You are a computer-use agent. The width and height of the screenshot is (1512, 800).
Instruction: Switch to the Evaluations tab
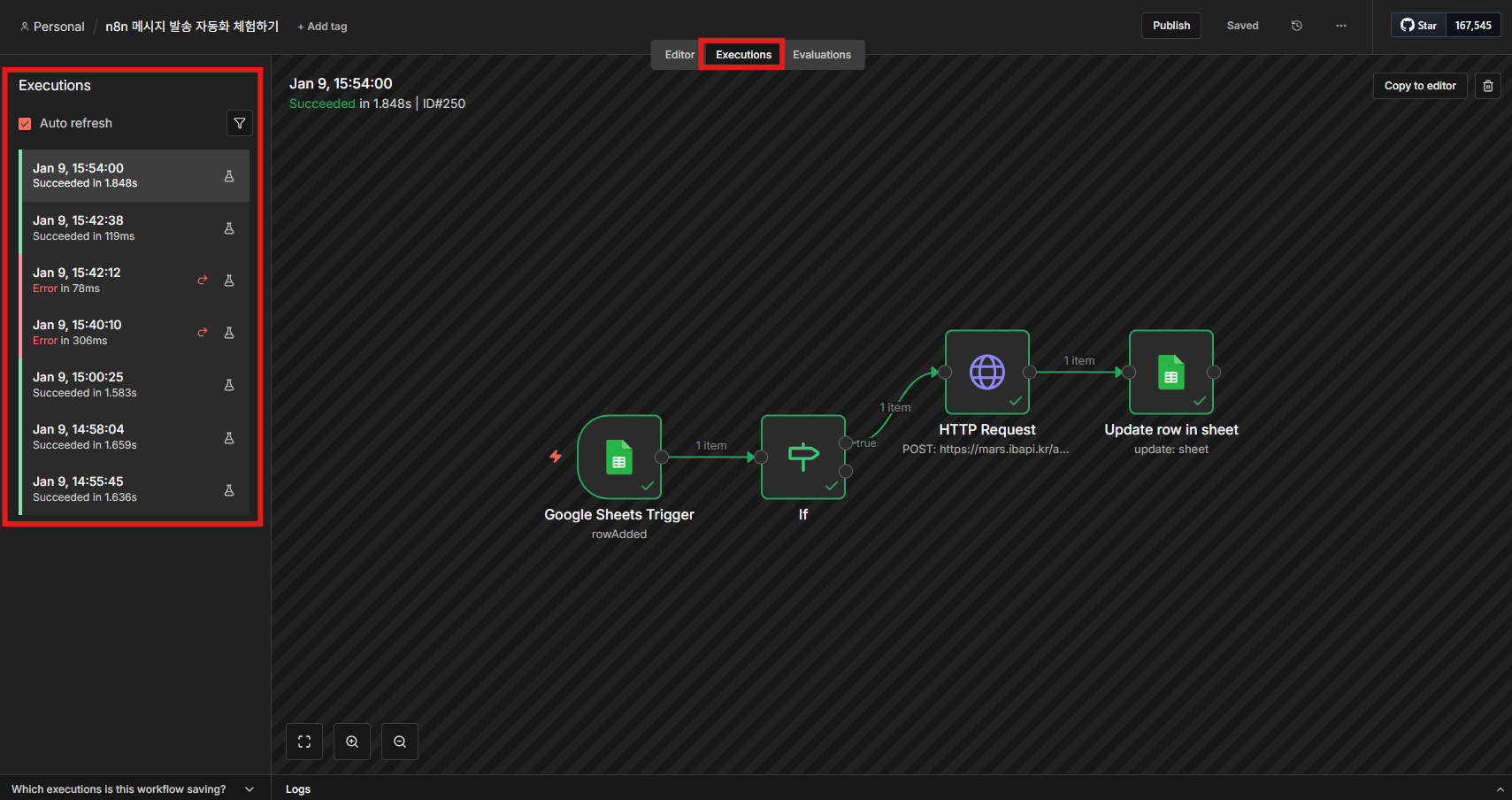[821, 55]
